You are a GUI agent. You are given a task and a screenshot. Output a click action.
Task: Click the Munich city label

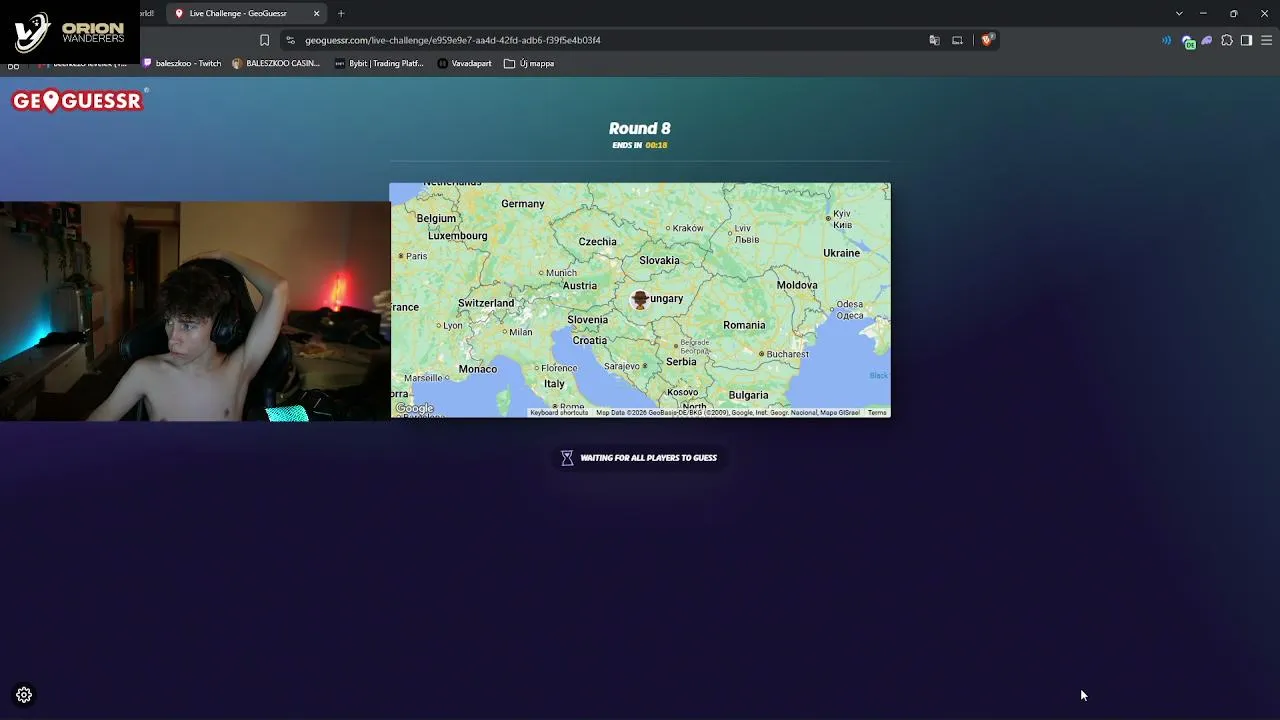[561, 273]
